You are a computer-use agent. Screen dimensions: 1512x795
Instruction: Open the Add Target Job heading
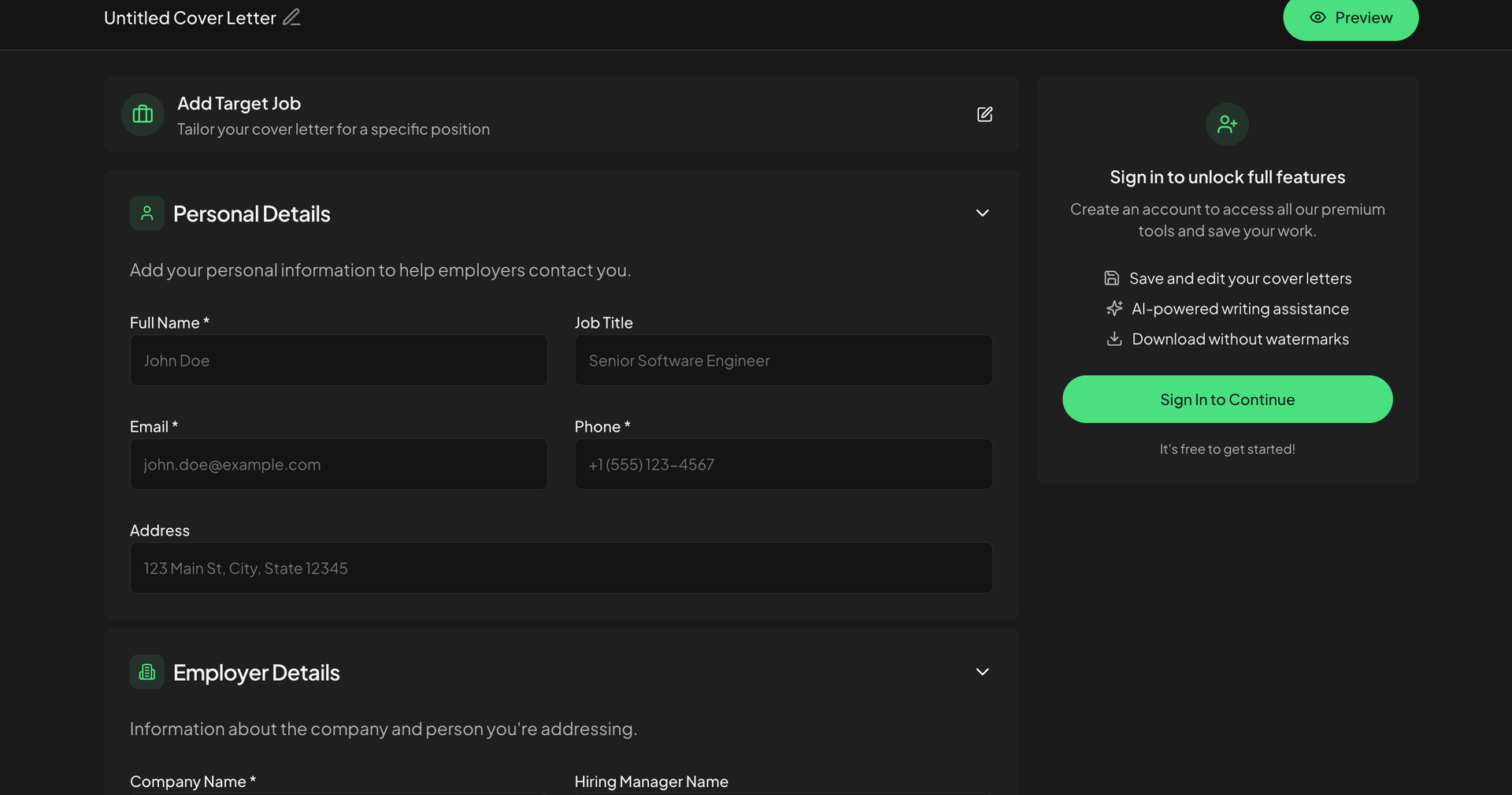(x=239, y=103)
